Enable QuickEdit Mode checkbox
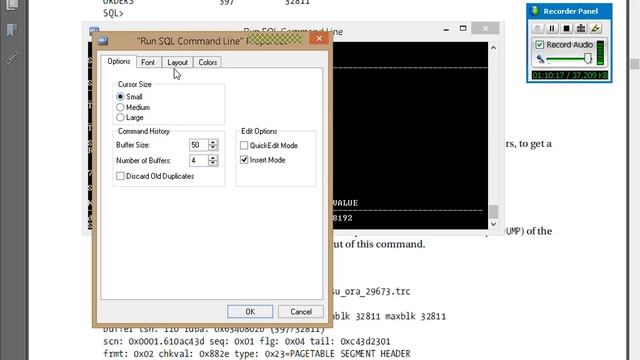 click(244, 145)
